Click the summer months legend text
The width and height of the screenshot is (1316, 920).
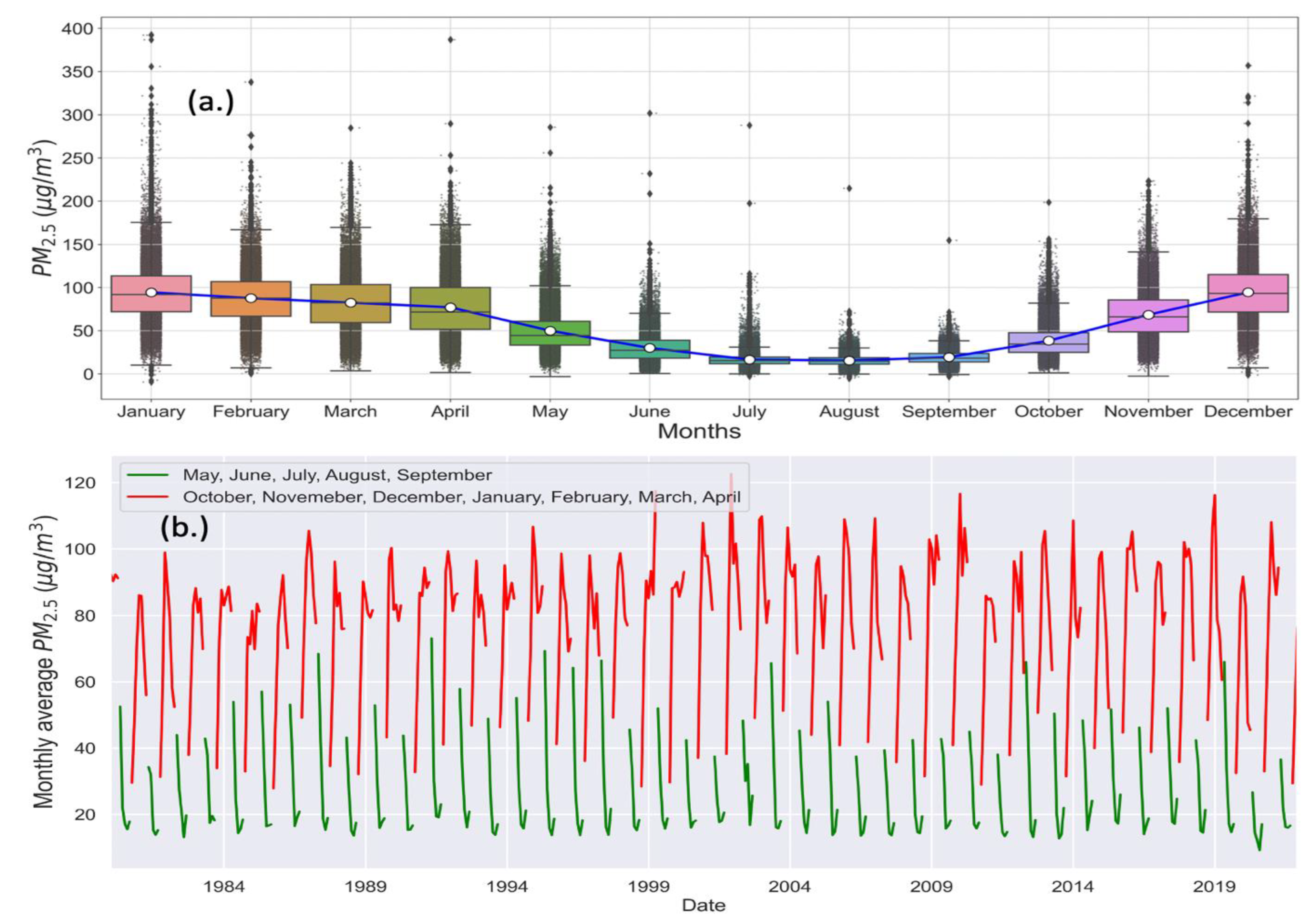click(337, 475)
